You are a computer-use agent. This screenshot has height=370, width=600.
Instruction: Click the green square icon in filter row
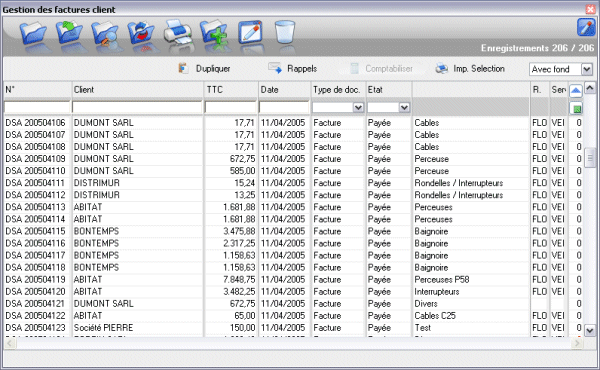576,108
